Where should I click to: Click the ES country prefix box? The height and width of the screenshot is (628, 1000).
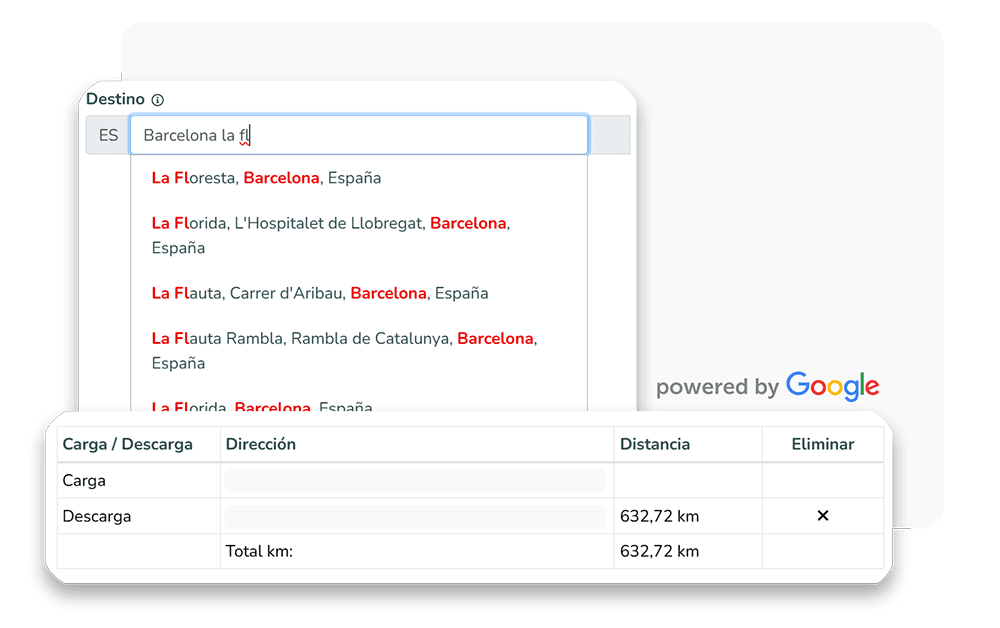coord(108,135)
